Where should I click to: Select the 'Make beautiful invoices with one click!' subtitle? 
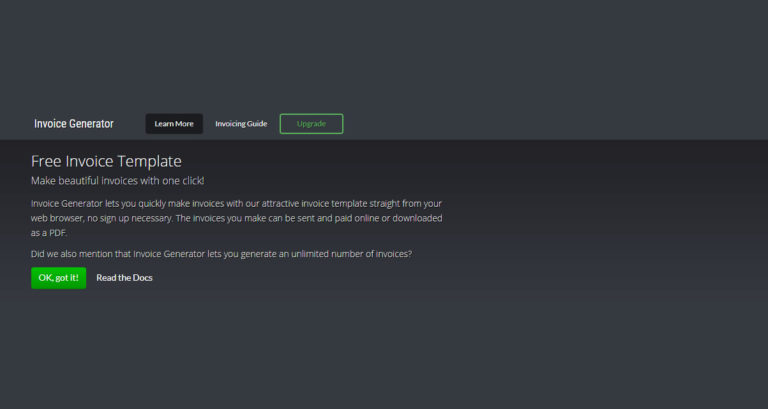tap(118, 181)
